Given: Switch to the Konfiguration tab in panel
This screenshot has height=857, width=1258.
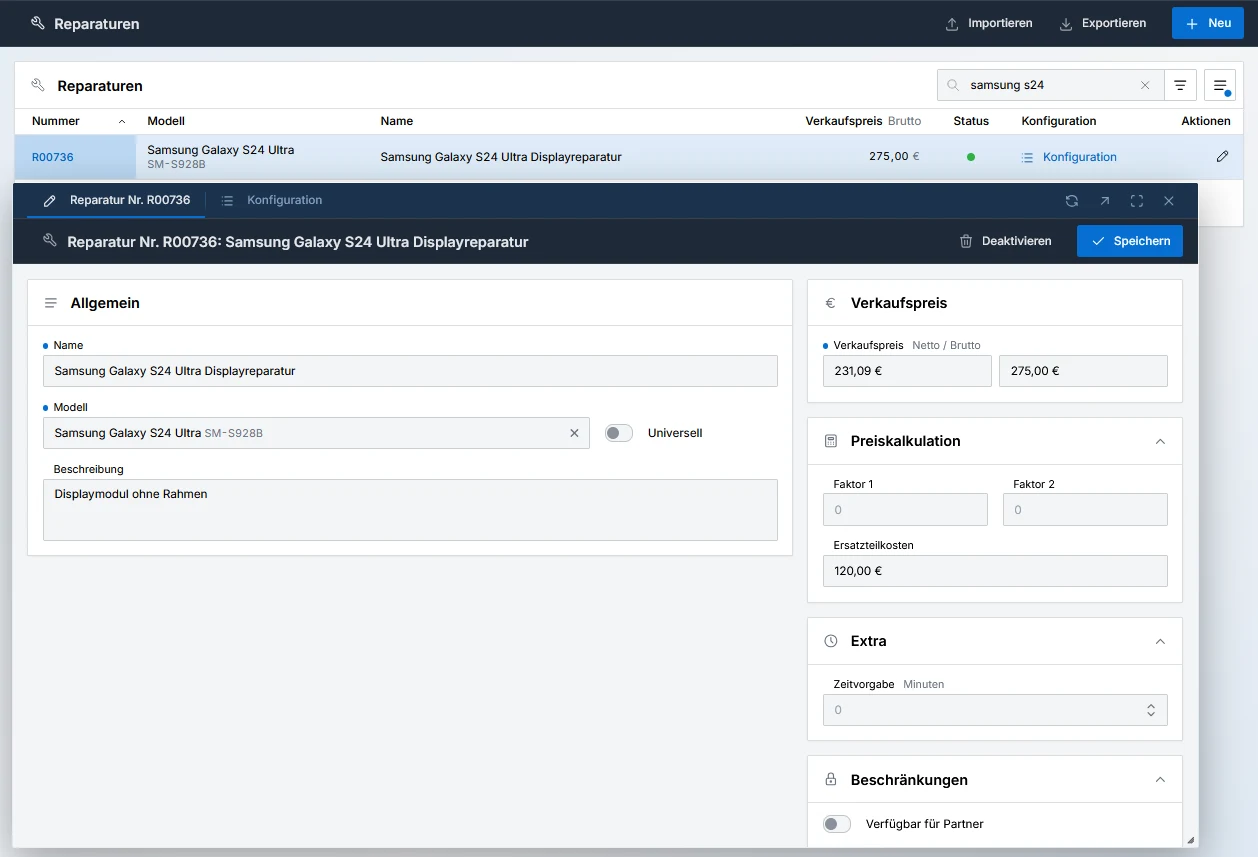Looking at the screenshot, I should pos(272,200).
